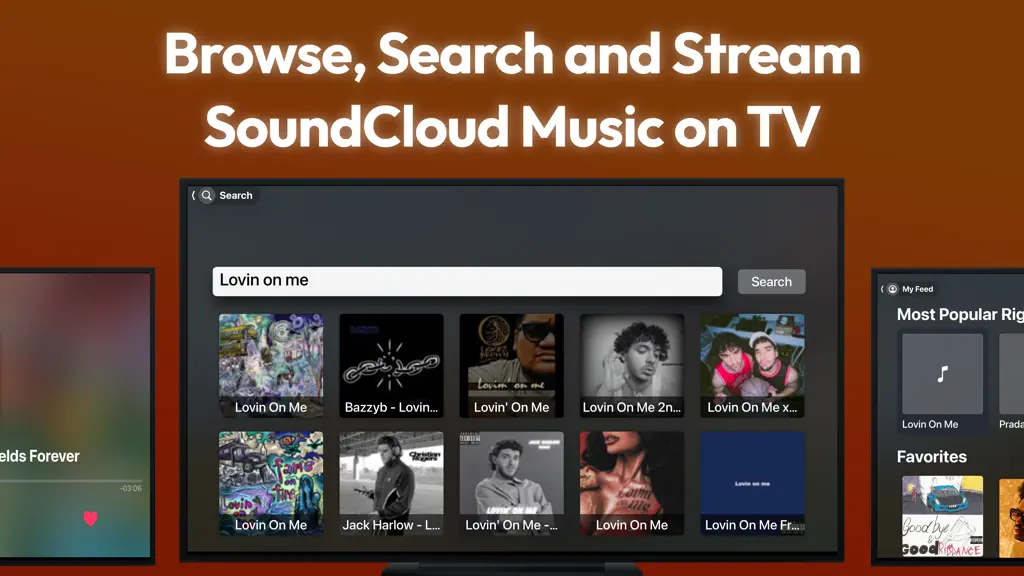Open the Jack Harlow - L... result
The image size is (1024, 576).
(391, 483)
